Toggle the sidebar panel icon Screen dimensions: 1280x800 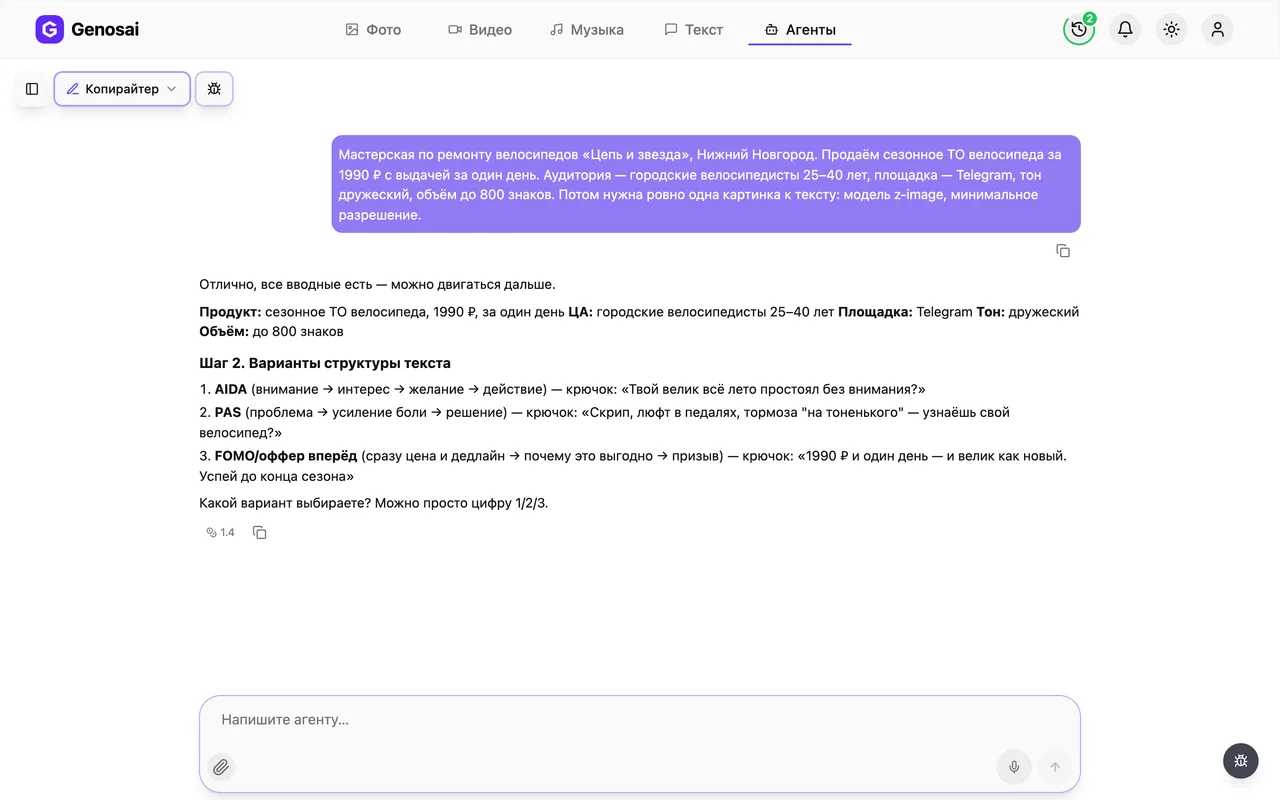click(32, 89)
